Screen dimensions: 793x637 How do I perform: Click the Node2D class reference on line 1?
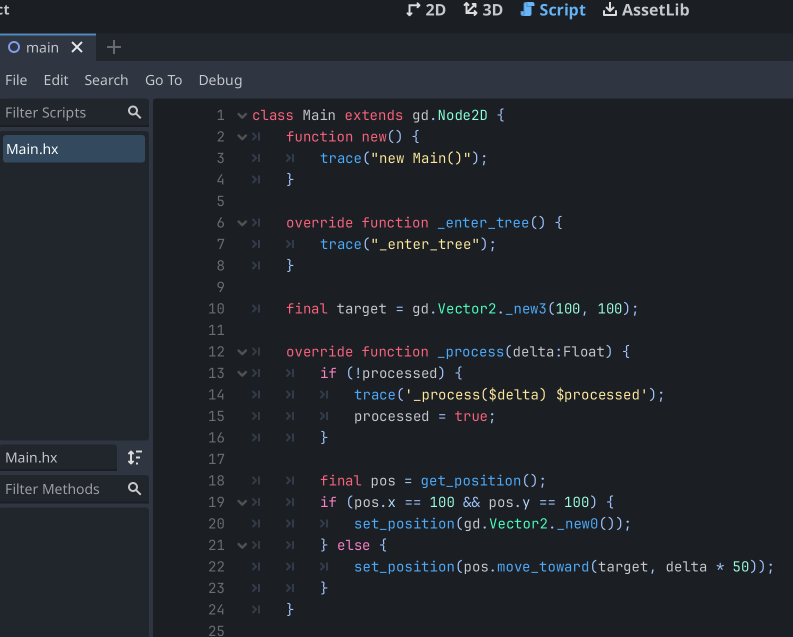[x=462, y=116]
